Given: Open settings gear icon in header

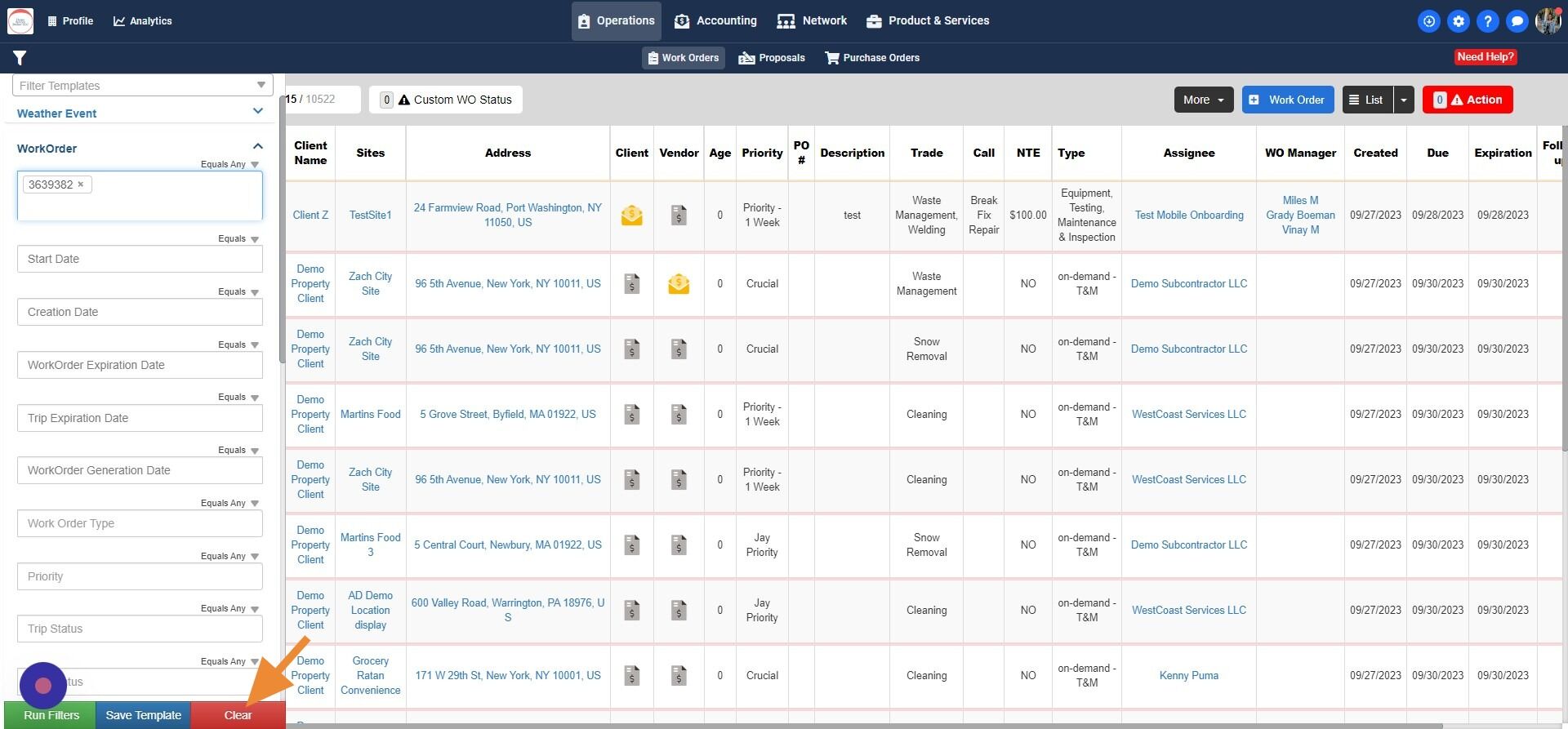Looking at the screenshot, I should click(1459, 21).
